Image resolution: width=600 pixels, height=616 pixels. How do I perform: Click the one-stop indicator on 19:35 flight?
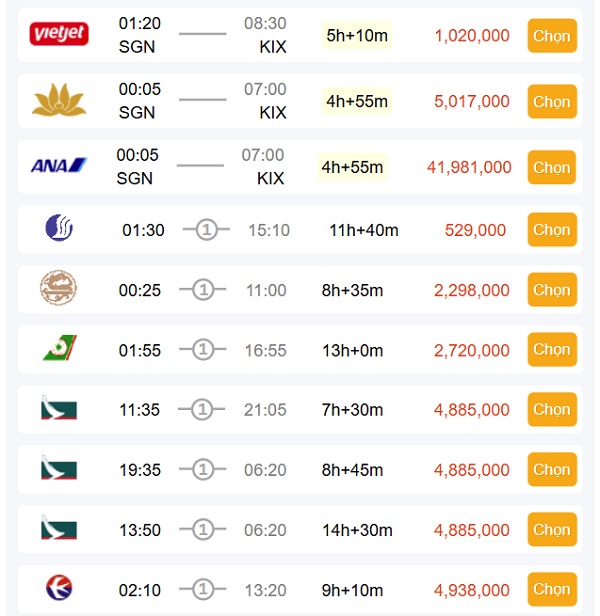(x=203, y=470)
